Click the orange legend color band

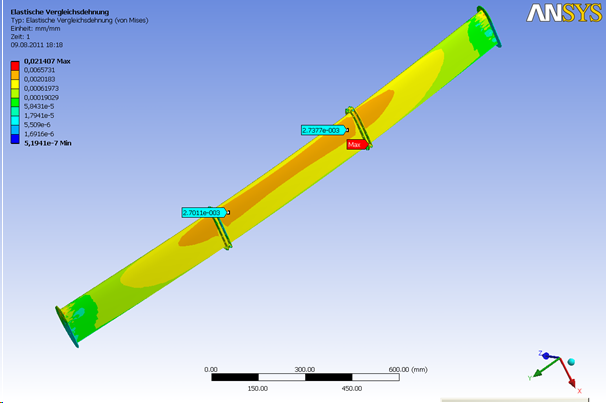click(15, 74)
